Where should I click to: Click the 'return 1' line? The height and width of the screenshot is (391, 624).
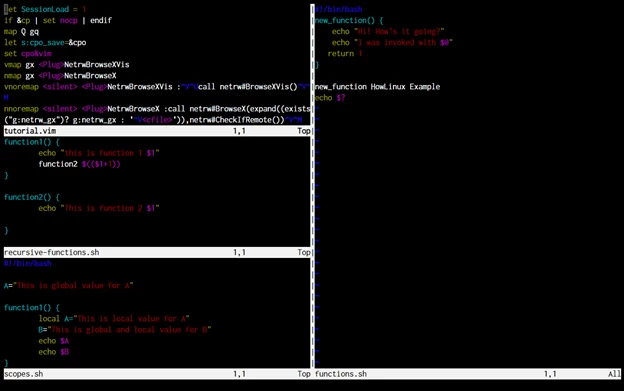tap(345, 54)
